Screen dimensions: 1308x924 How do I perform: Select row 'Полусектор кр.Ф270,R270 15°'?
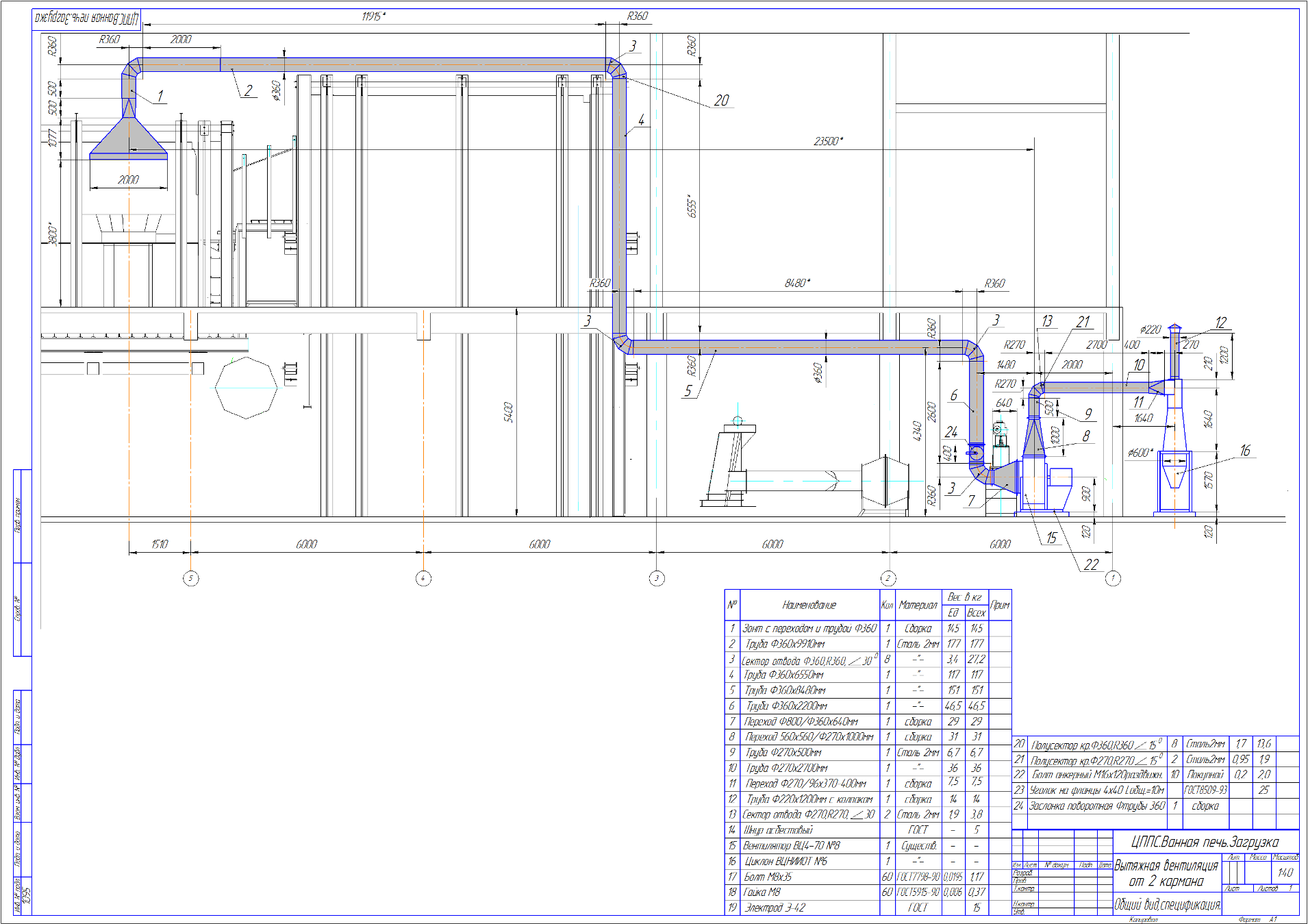click(x=1155, y=760)
